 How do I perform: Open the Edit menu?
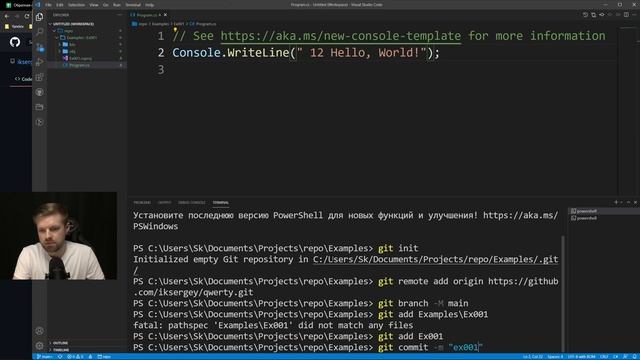click(x=60, y=5)
